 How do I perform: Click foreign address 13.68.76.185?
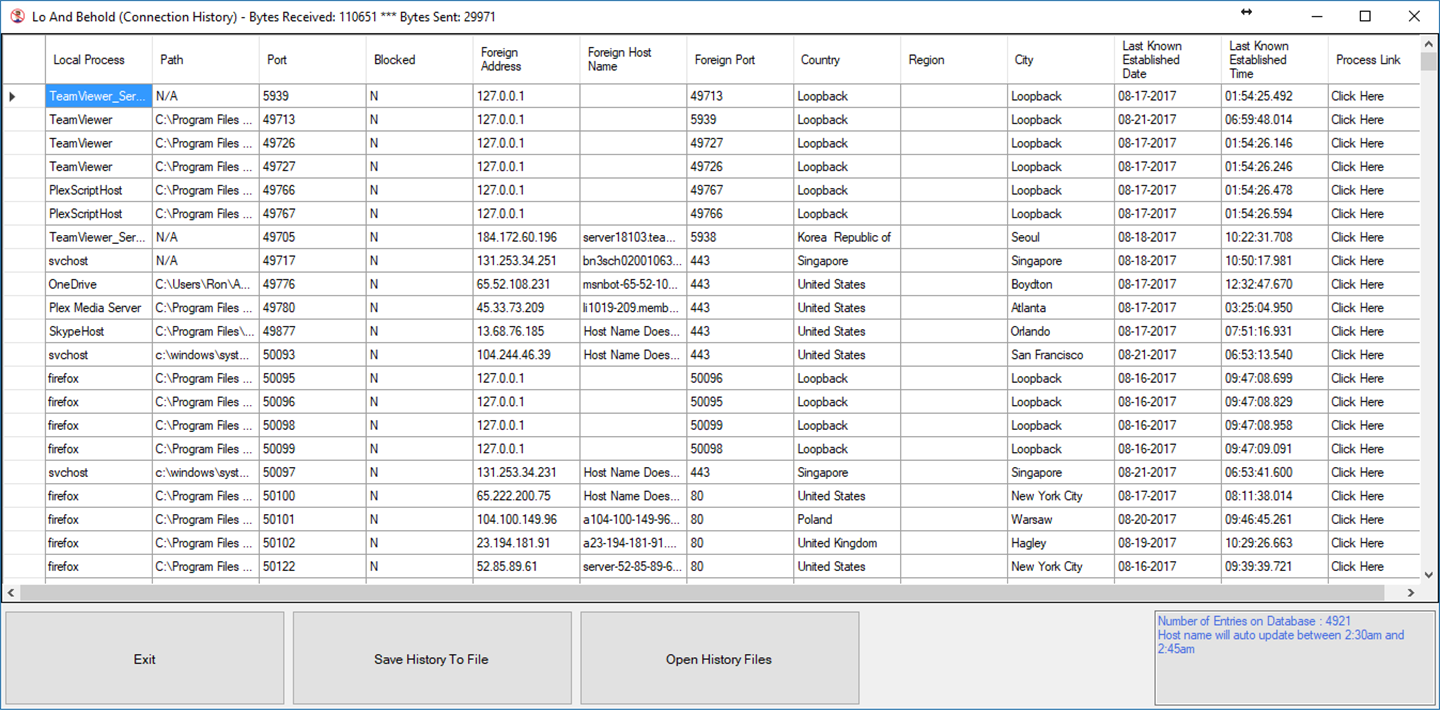tap(526, 331)
